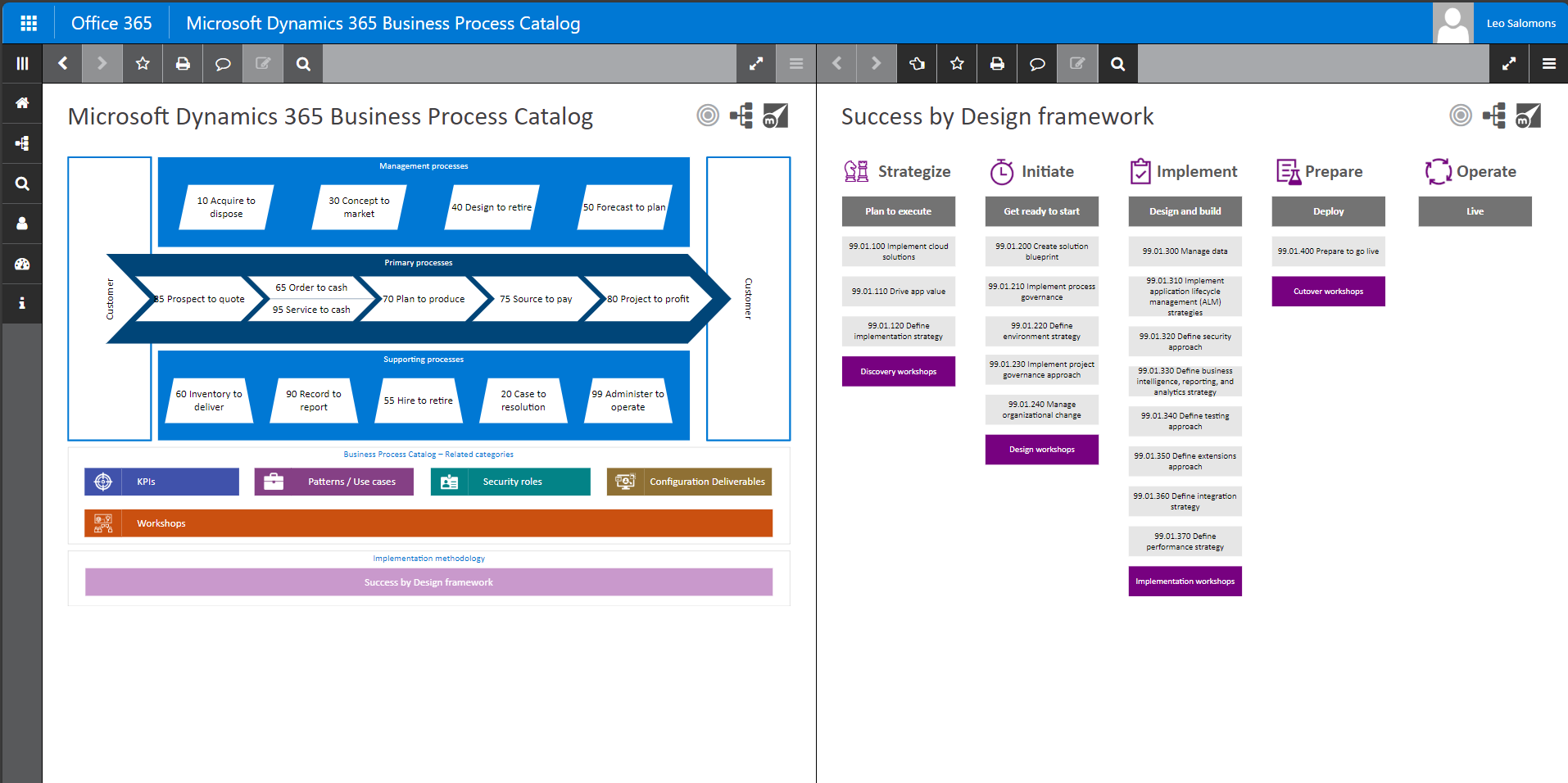Image resolution: width=1568 pixels, height=783 pixels.
Task: Open the app launcher waffle menu
Action: tap(27, 22)
